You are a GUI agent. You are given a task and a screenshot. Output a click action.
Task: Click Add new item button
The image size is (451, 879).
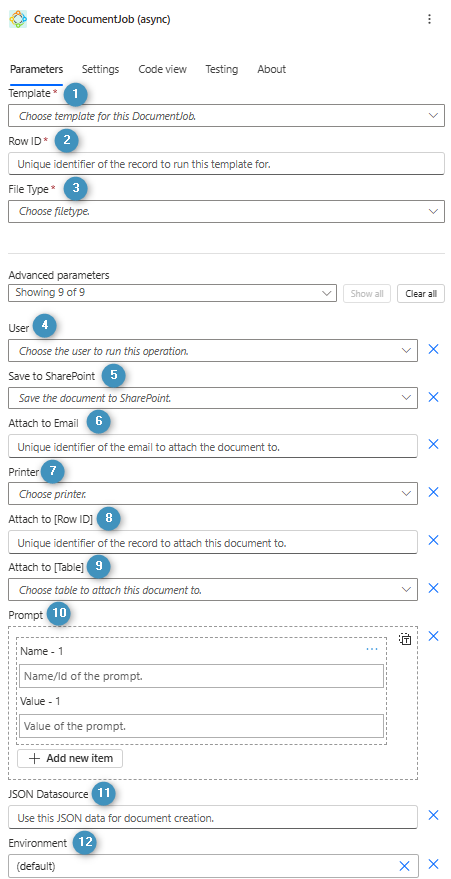[70, 758]
